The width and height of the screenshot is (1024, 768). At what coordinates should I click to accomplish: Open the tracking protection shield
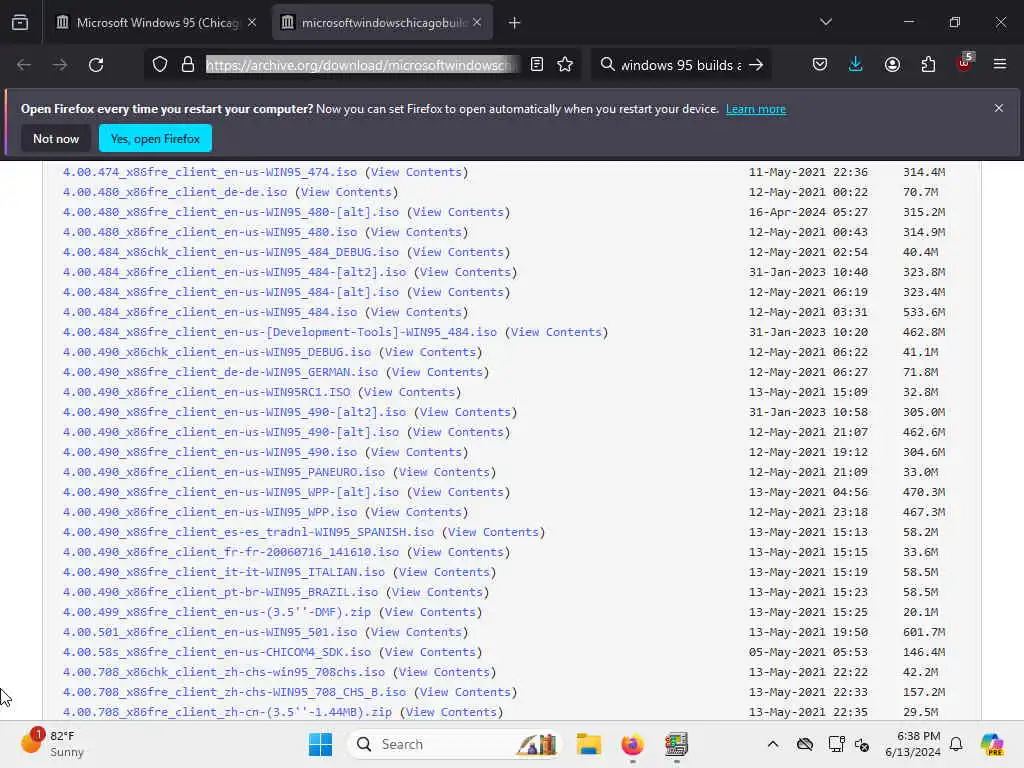point(160,65)
